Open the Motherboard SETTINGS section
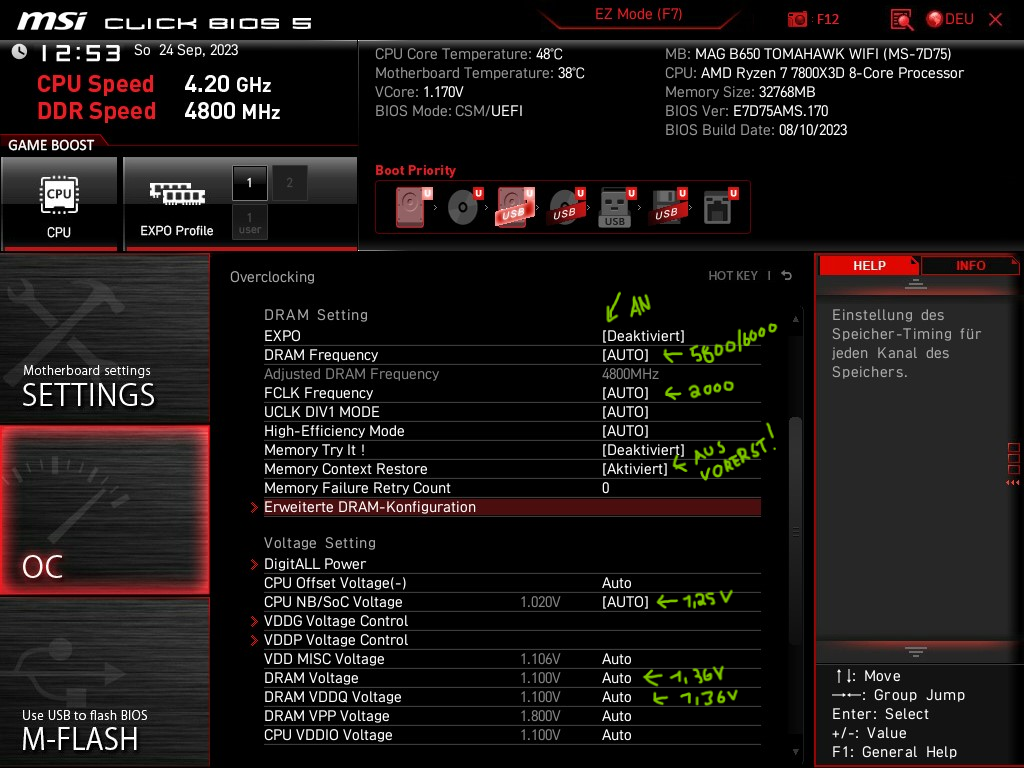The image size is (1024, 768). click(104, 338)
